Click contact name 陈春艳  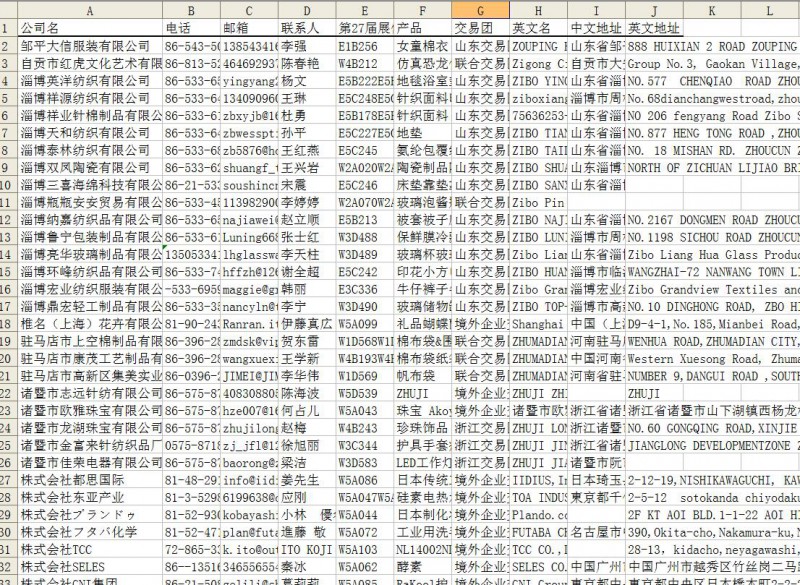pyautogui.click(x=307, y=64)
